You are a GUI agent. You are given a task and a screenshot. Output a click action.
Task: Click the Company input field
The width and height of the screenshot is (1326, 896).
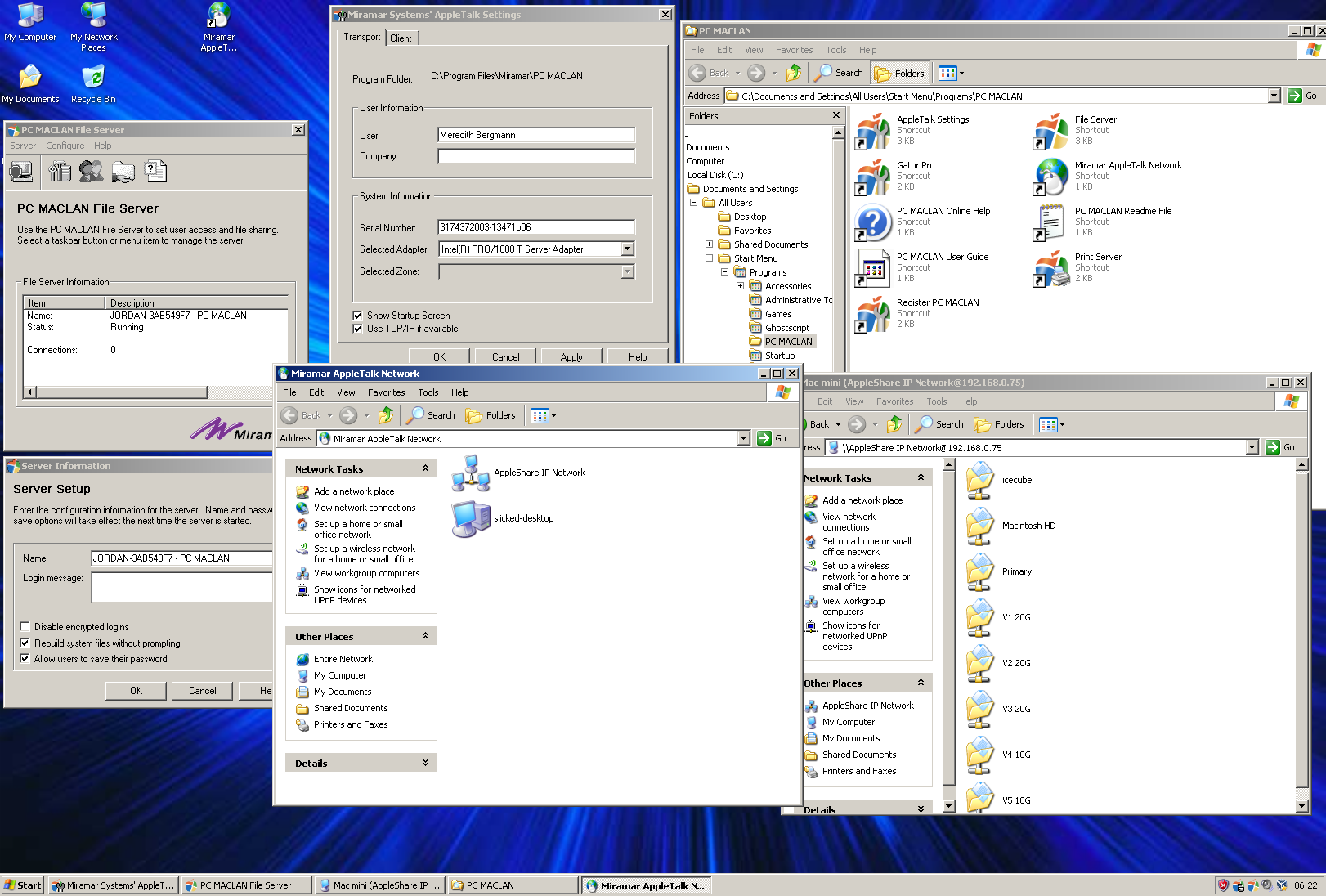point(536,156)
